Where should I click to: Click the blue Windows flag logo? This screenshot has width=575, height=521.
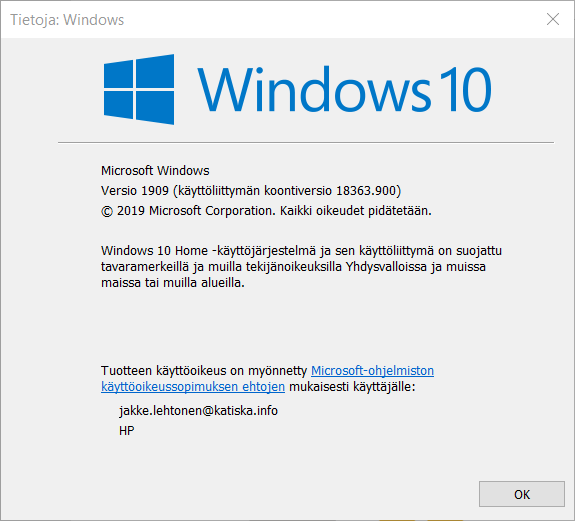click(139, 89)
